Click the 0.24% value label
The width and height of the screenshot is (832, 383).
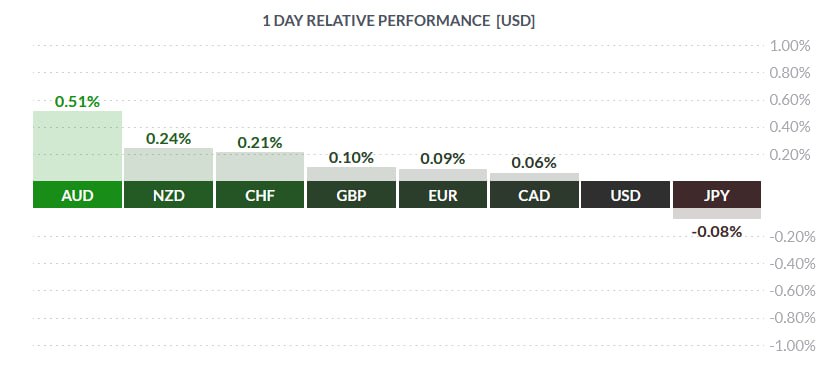point(169,138)
